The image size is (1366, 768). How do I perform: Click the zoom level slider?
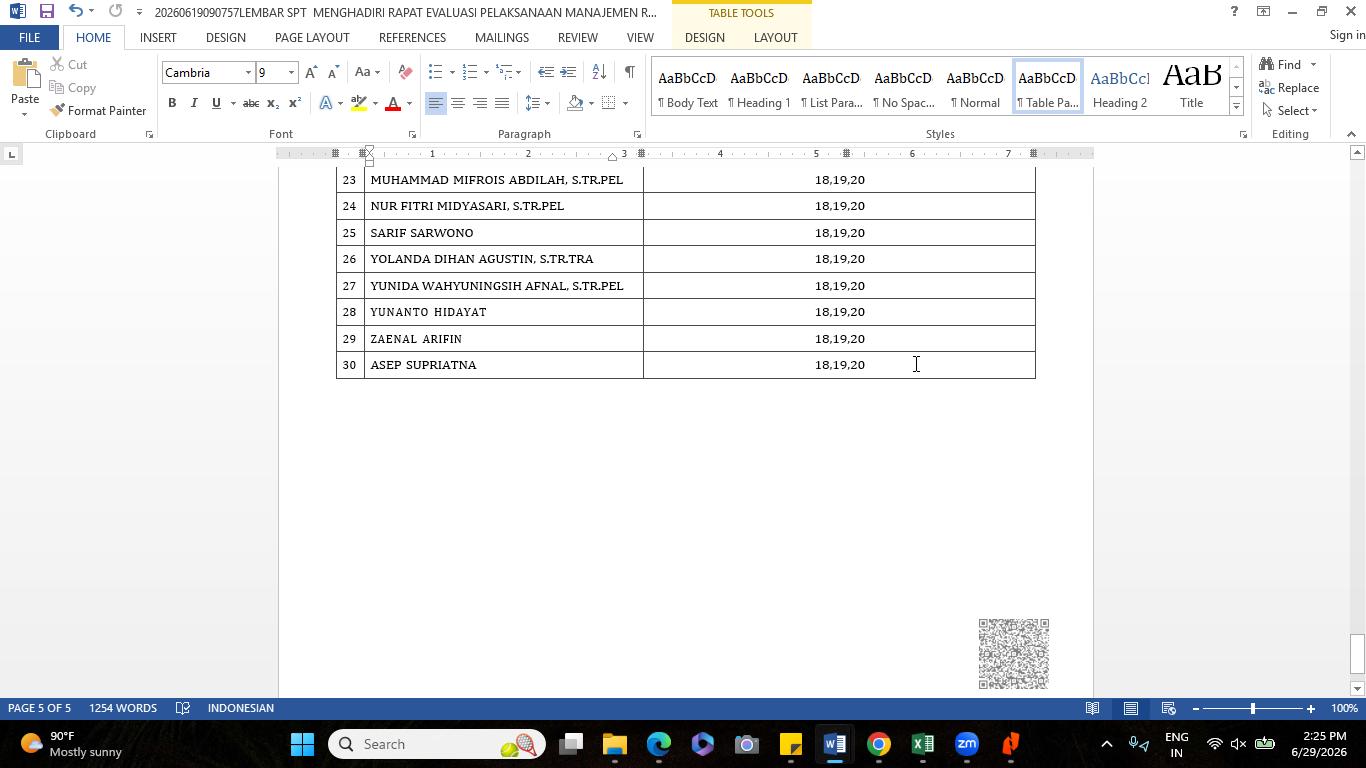click(1252, 708)
